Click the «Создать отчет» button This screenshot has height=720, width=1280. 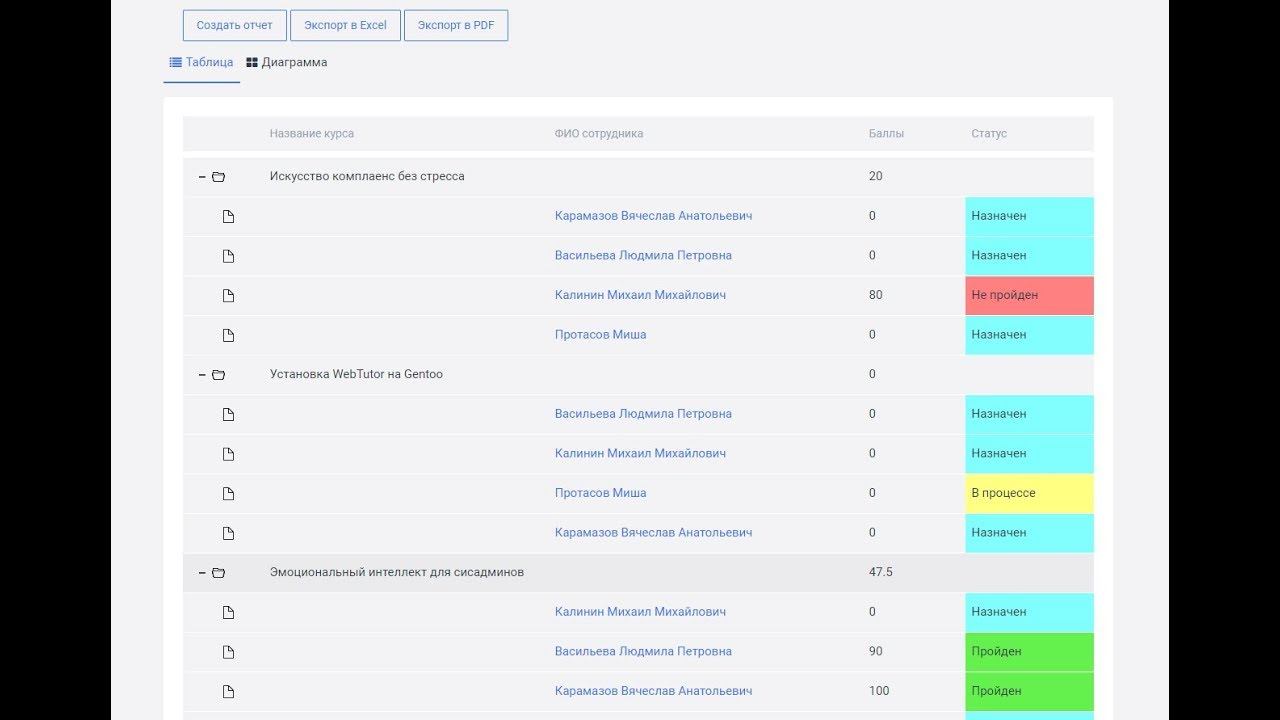(x=235, y=25)
